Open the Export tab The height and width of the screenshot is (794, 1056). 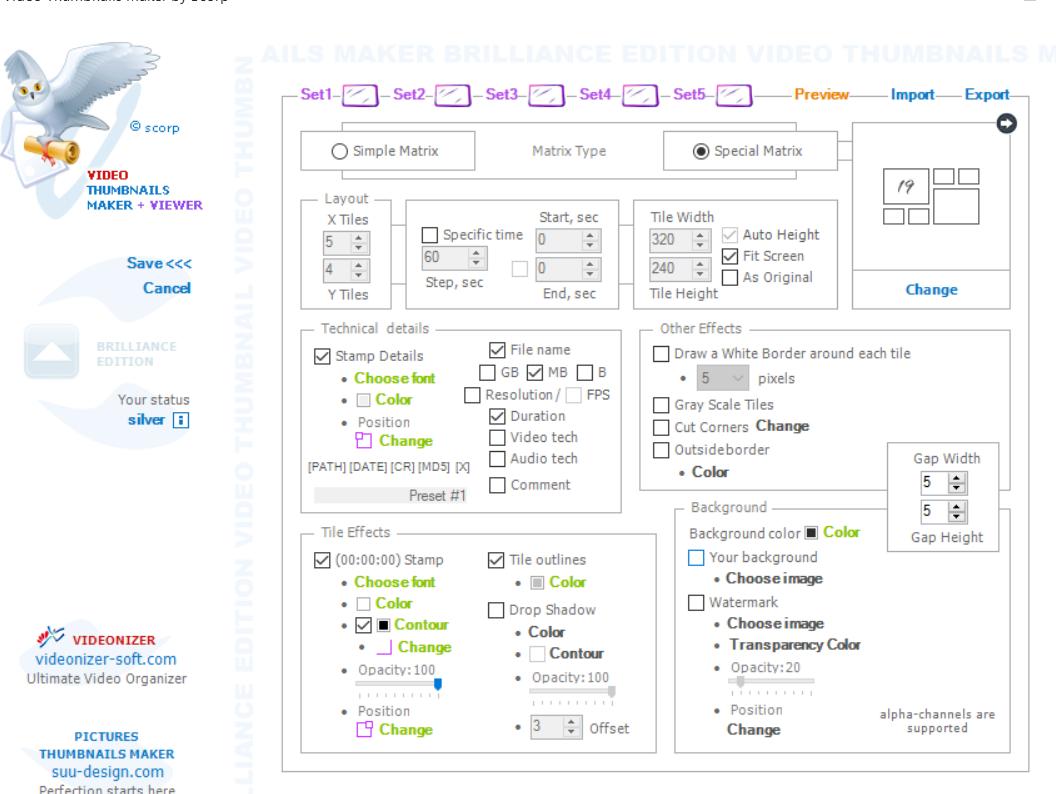(986, 95)
